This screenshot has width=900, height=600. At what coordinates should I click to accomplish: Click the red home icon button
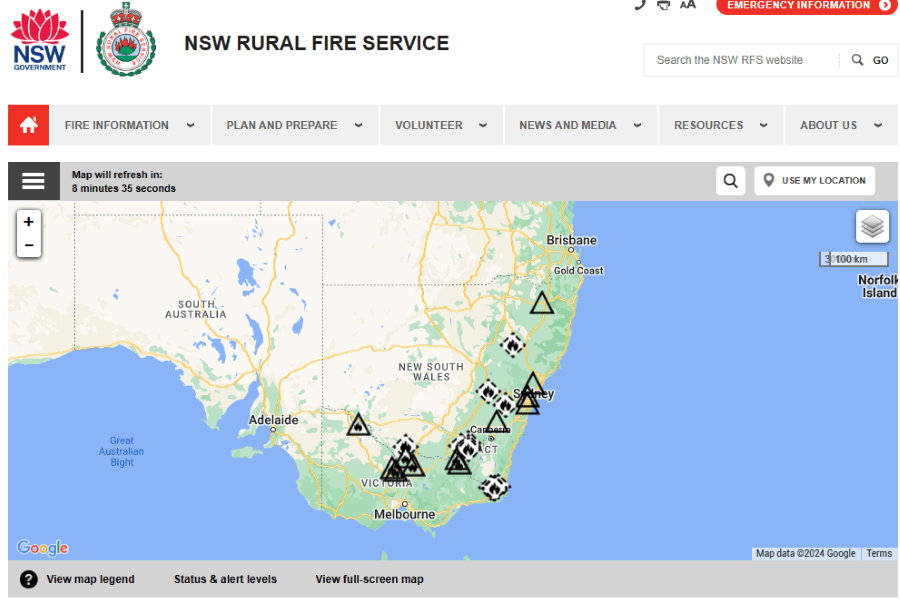pyautogui.click(x=29, y=125)
